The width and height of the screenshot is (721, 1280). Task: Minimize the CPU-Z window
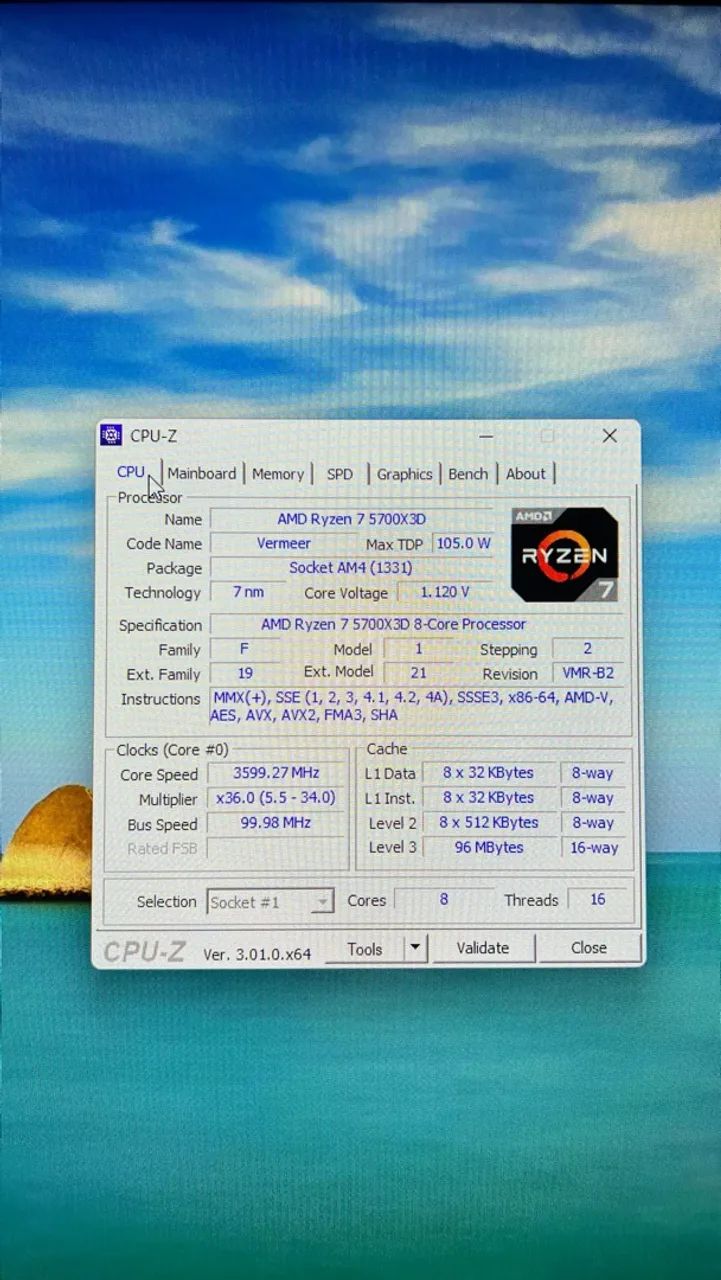tap(486, 436)
